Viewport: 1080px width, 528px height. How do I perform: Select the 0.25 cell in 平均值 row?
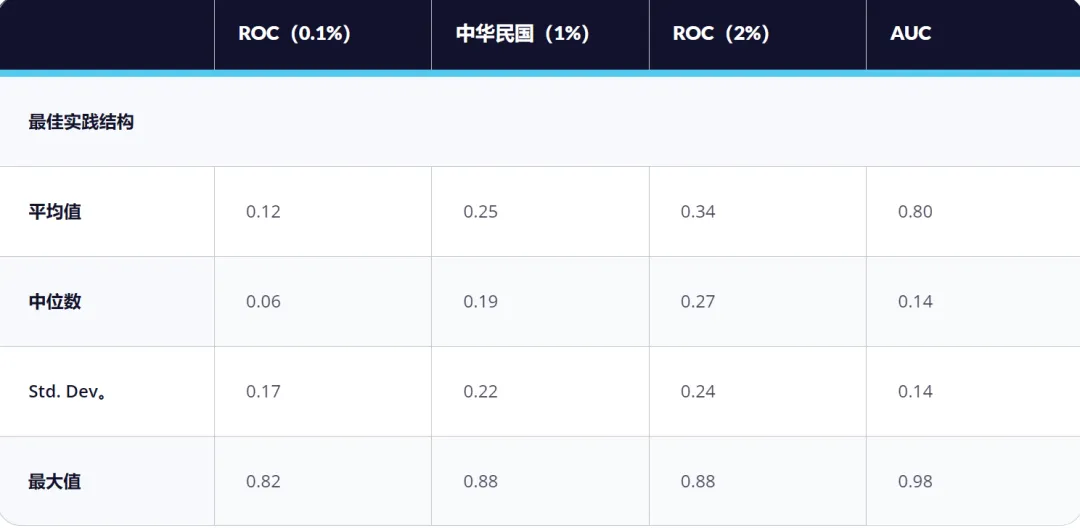(540, 211)
